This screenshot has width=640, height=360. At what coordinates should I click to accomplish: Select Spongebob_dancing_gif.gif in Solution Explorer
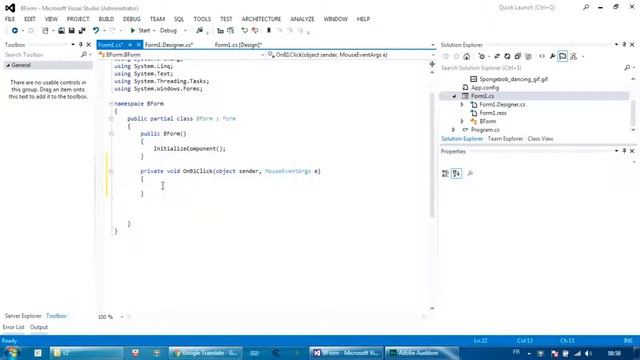tap(513, 79)
